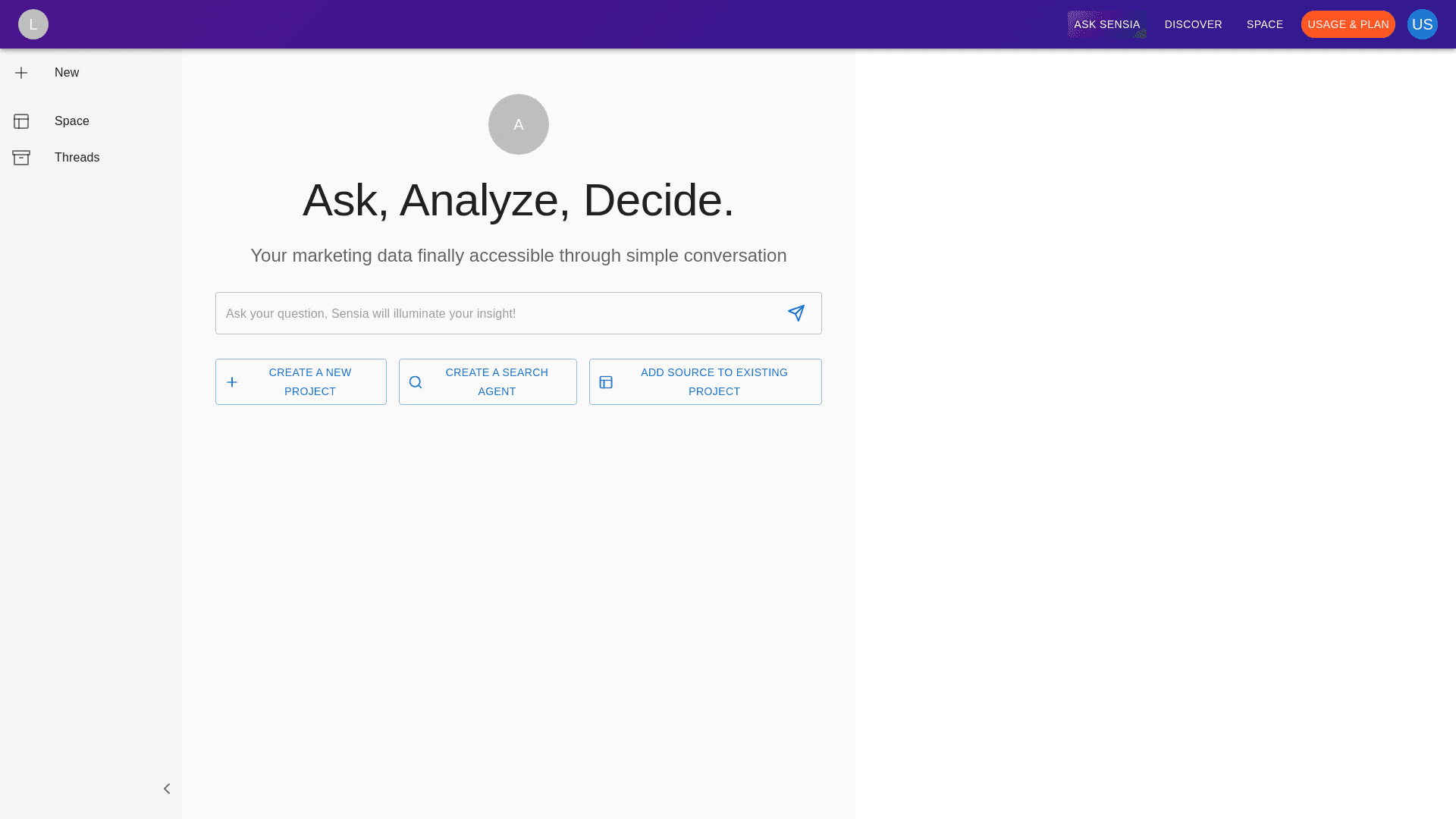Image resolution: width=1456 pixels, height=819 pixels.
Task: Click the Threads archive box icon
Action: (21, 158)
